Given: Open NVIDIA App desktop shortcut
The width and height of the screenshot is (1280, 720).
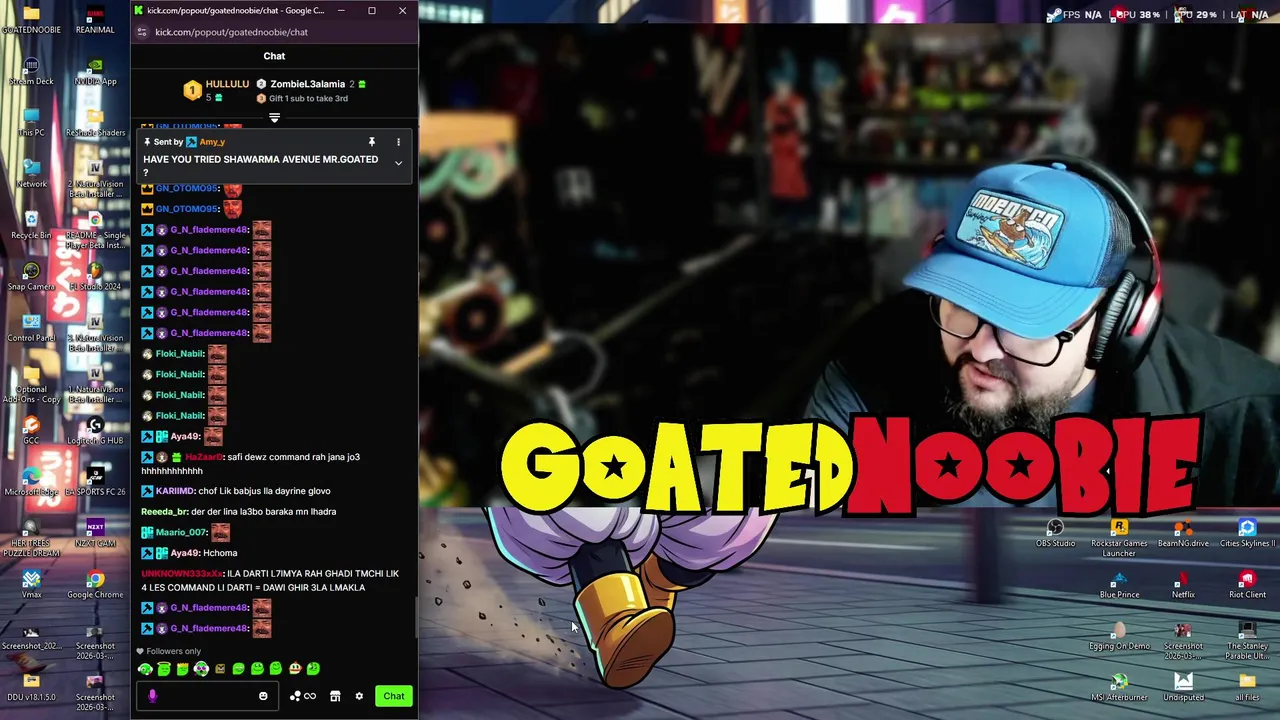Looking at the screenshot, I should point(95,72).
